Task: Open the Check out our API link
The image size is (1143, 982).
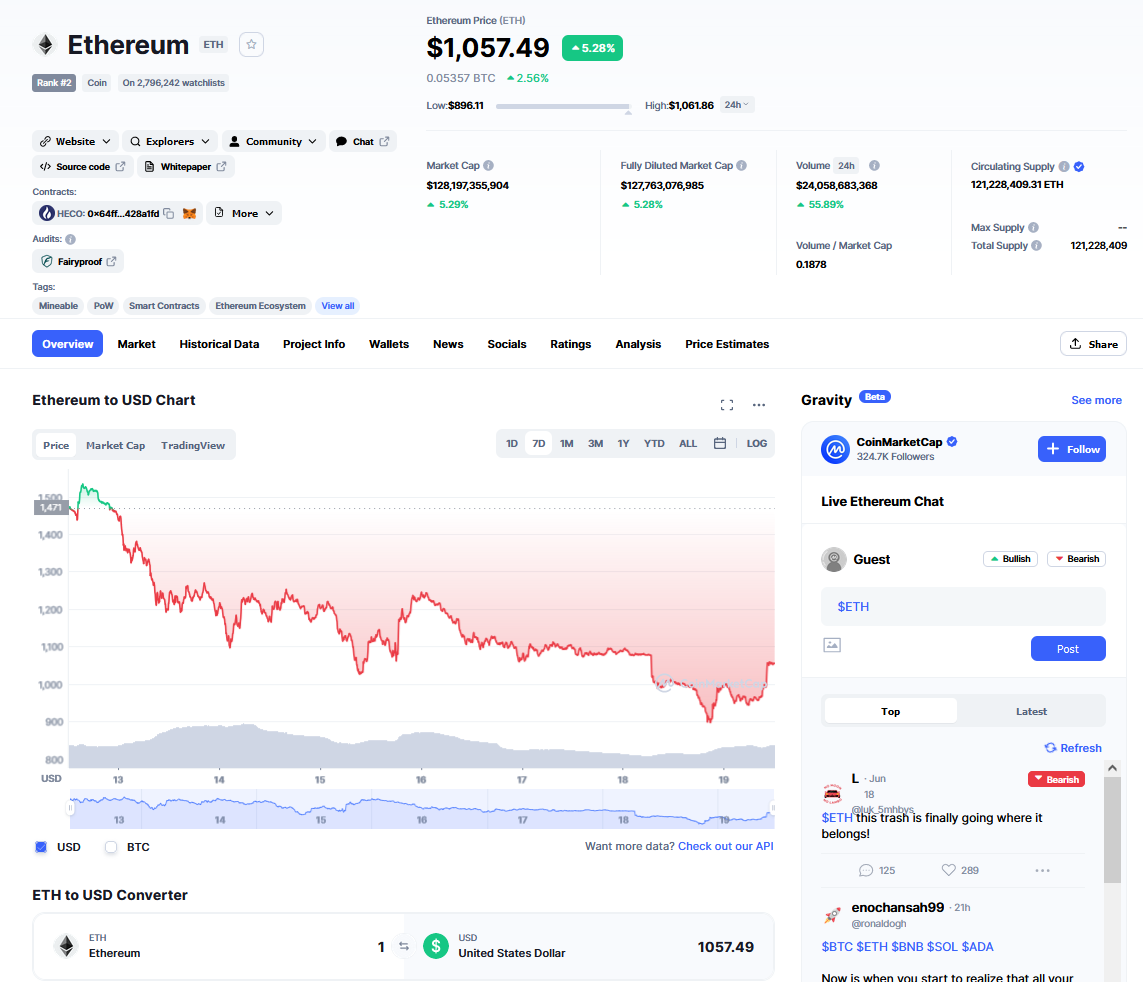Action: click(725, 846)
